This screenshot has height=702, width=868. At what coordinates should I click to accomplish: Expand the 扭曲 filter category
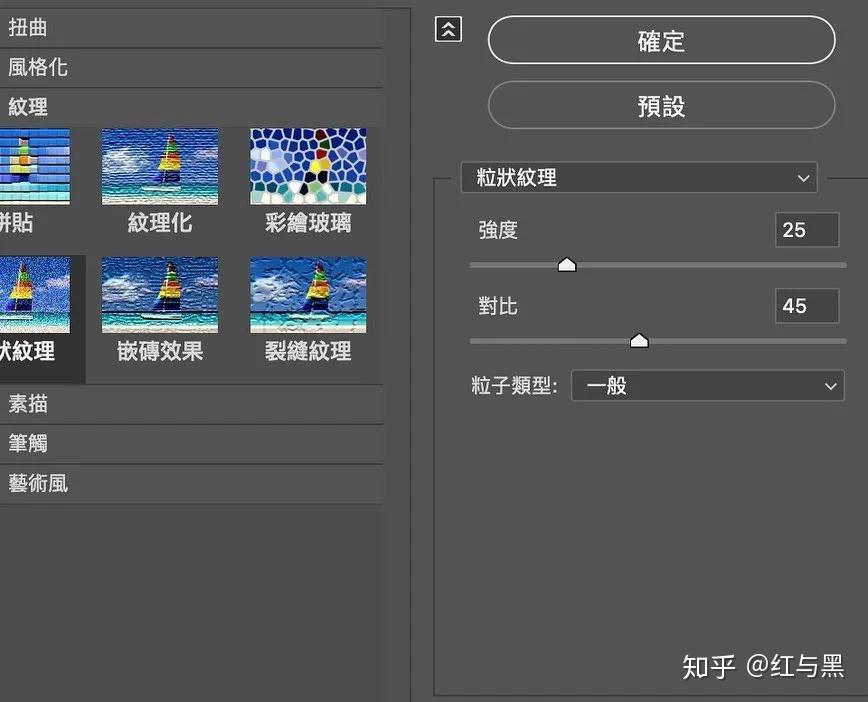[x=191, y=28]
